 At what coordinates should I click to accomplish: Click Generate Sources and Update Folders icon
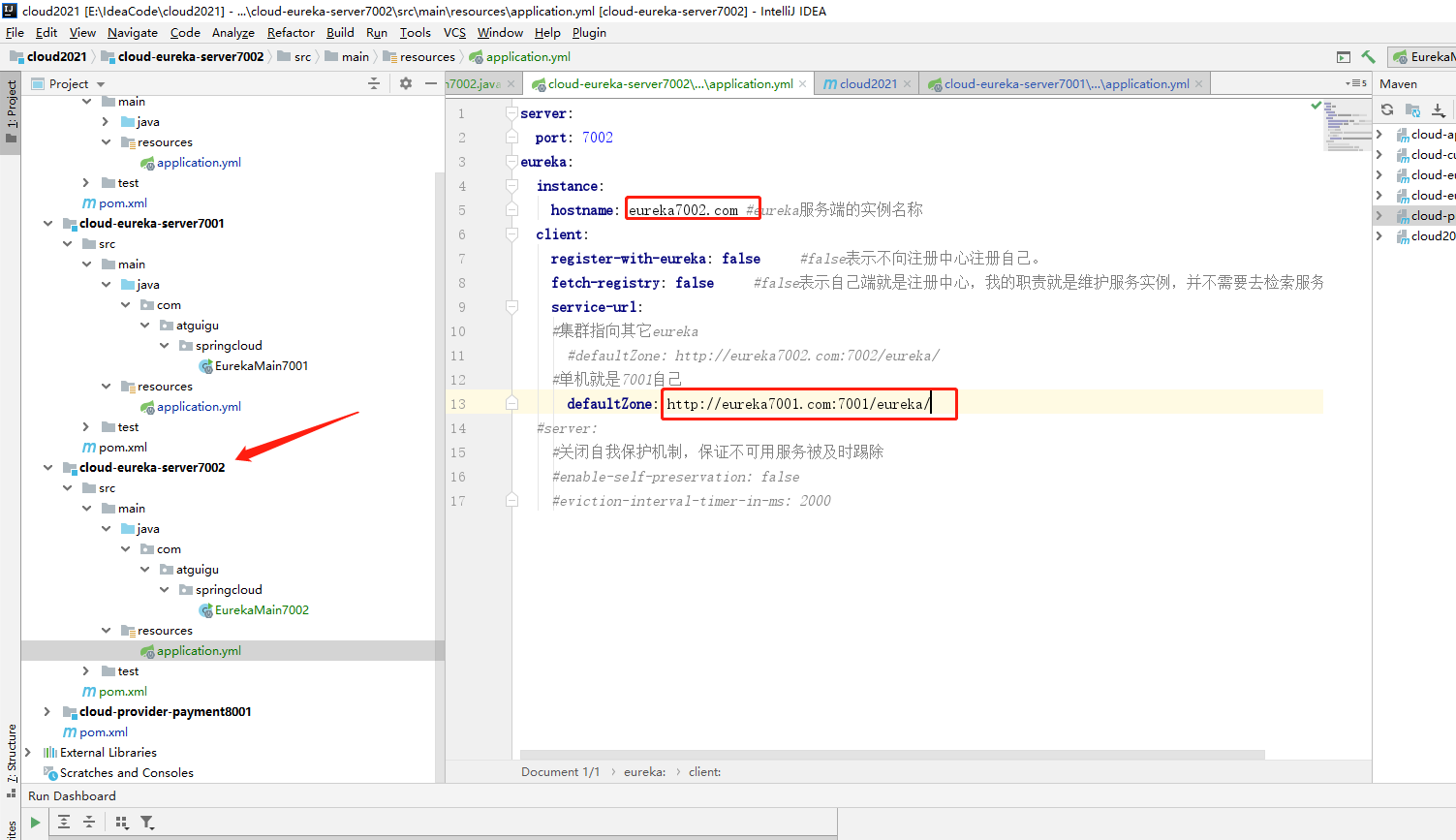coord(1412,109)
